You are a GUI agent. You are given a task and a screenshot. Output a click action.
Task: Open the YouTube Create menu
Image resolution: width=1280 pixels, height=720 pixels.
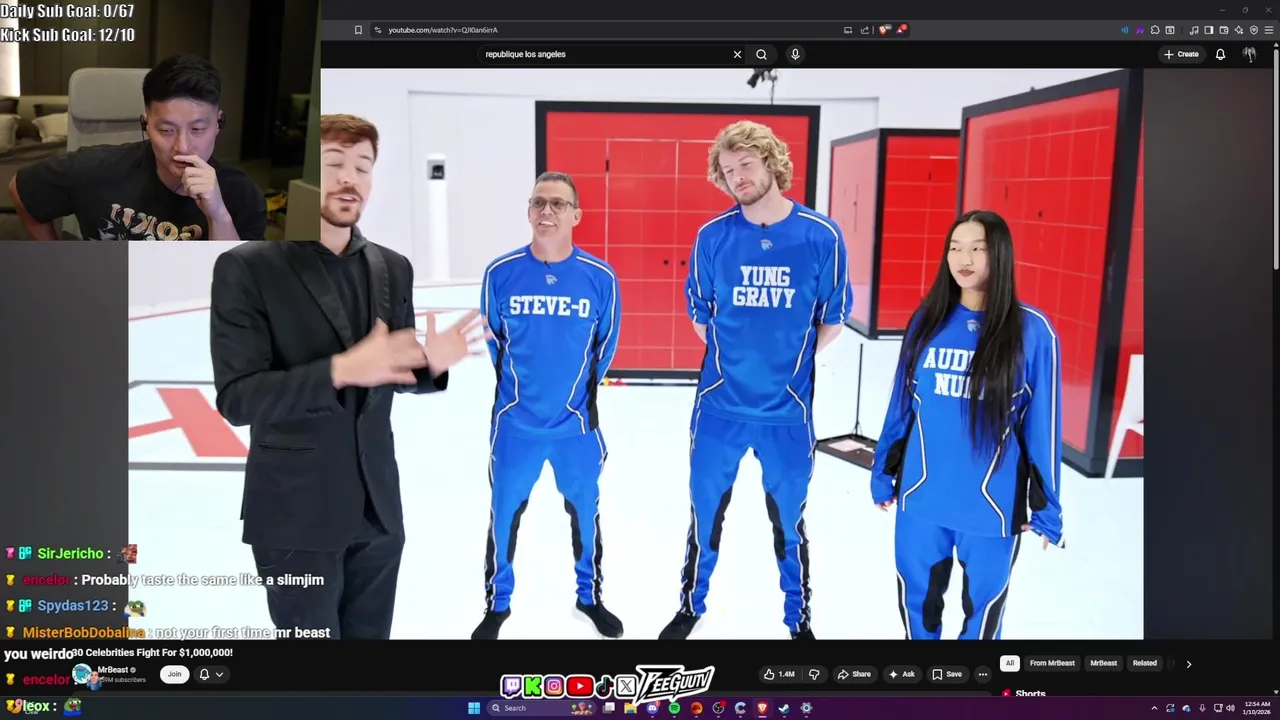1181,54
